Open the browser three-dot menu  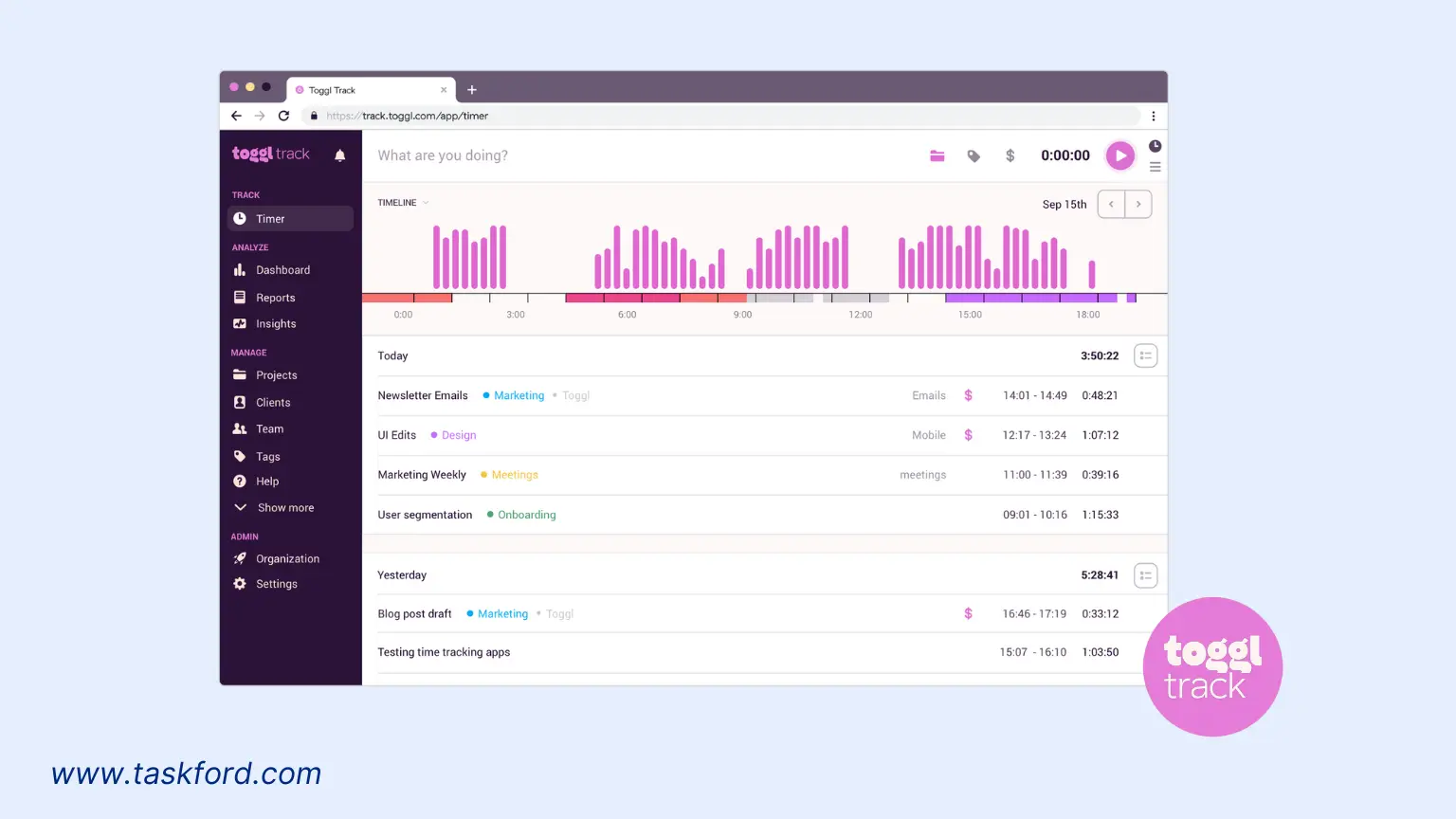(x=1154, y=117)
